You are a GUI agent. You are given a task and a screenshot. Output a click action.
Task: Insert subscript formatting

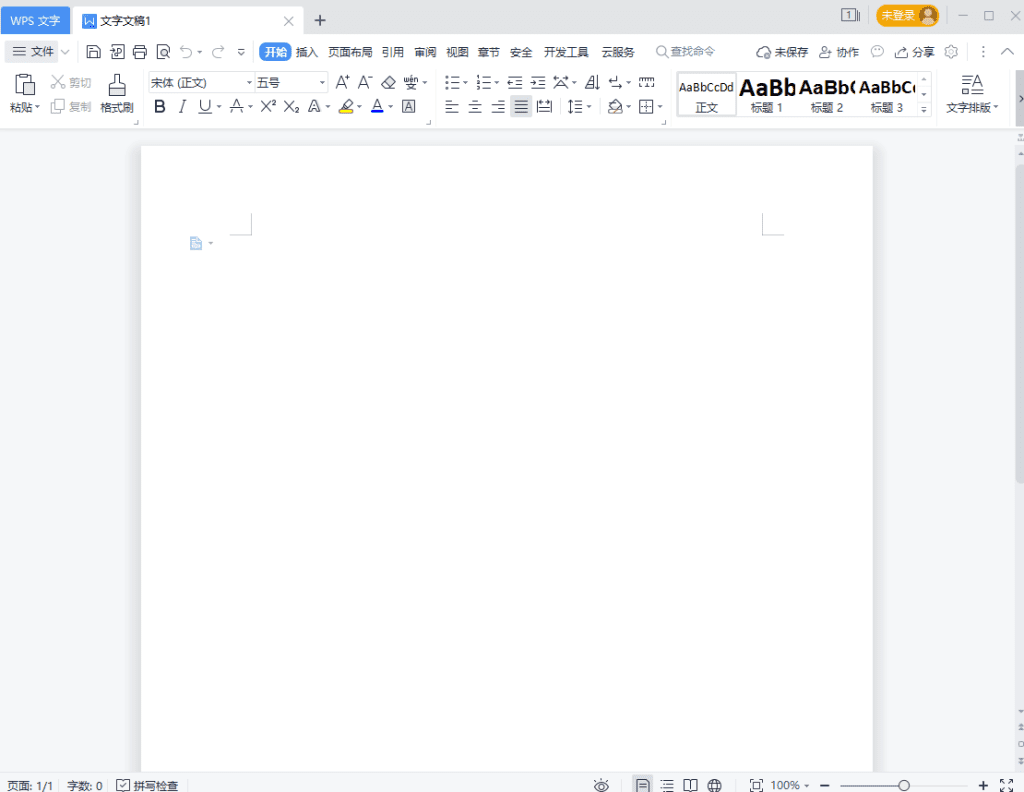click(x=290, y=106)
